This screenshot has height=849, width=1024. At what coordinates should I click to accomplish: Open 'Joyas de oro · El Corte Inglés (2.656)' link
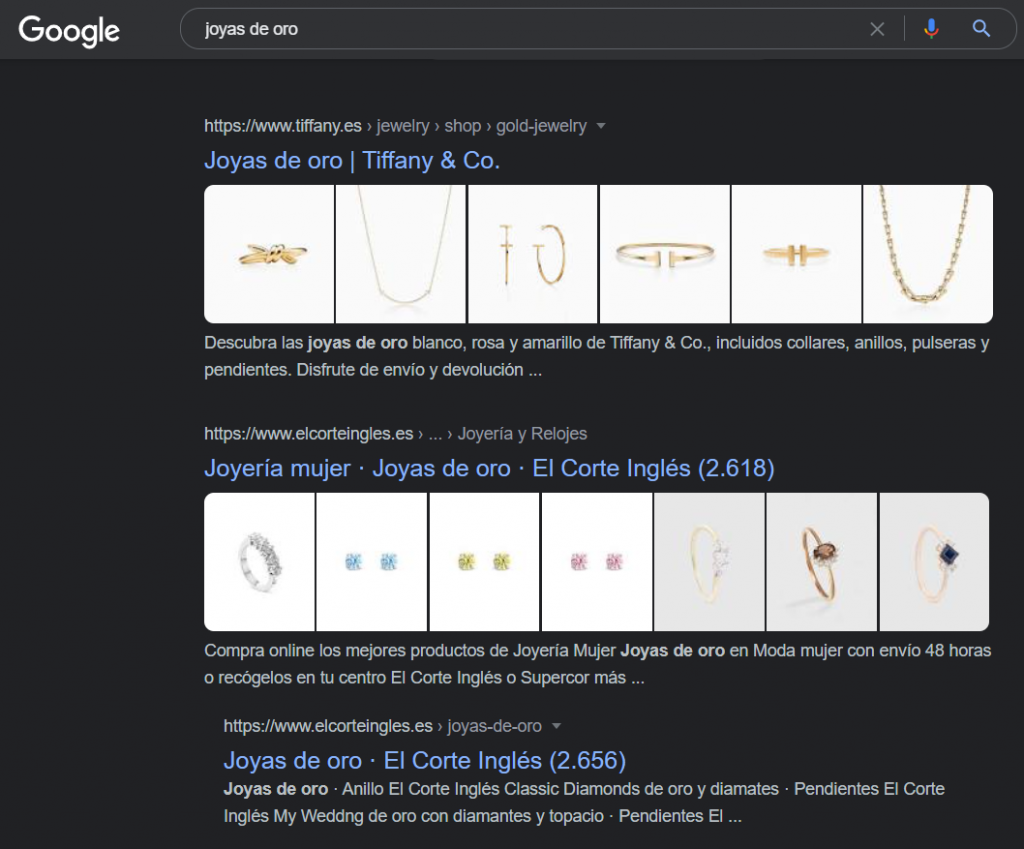pos(424,760)
